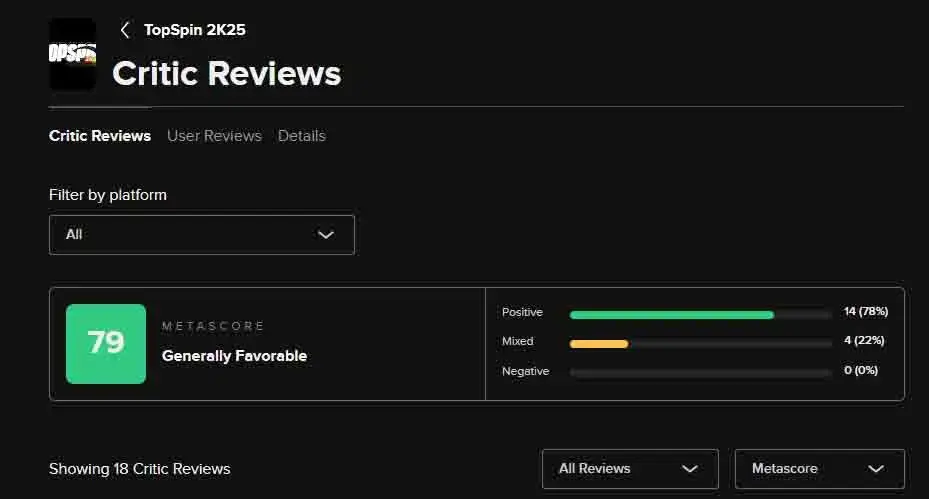929x499 pixels.
Task: Click the Generally Favorable label
Action: pos(235,356)
